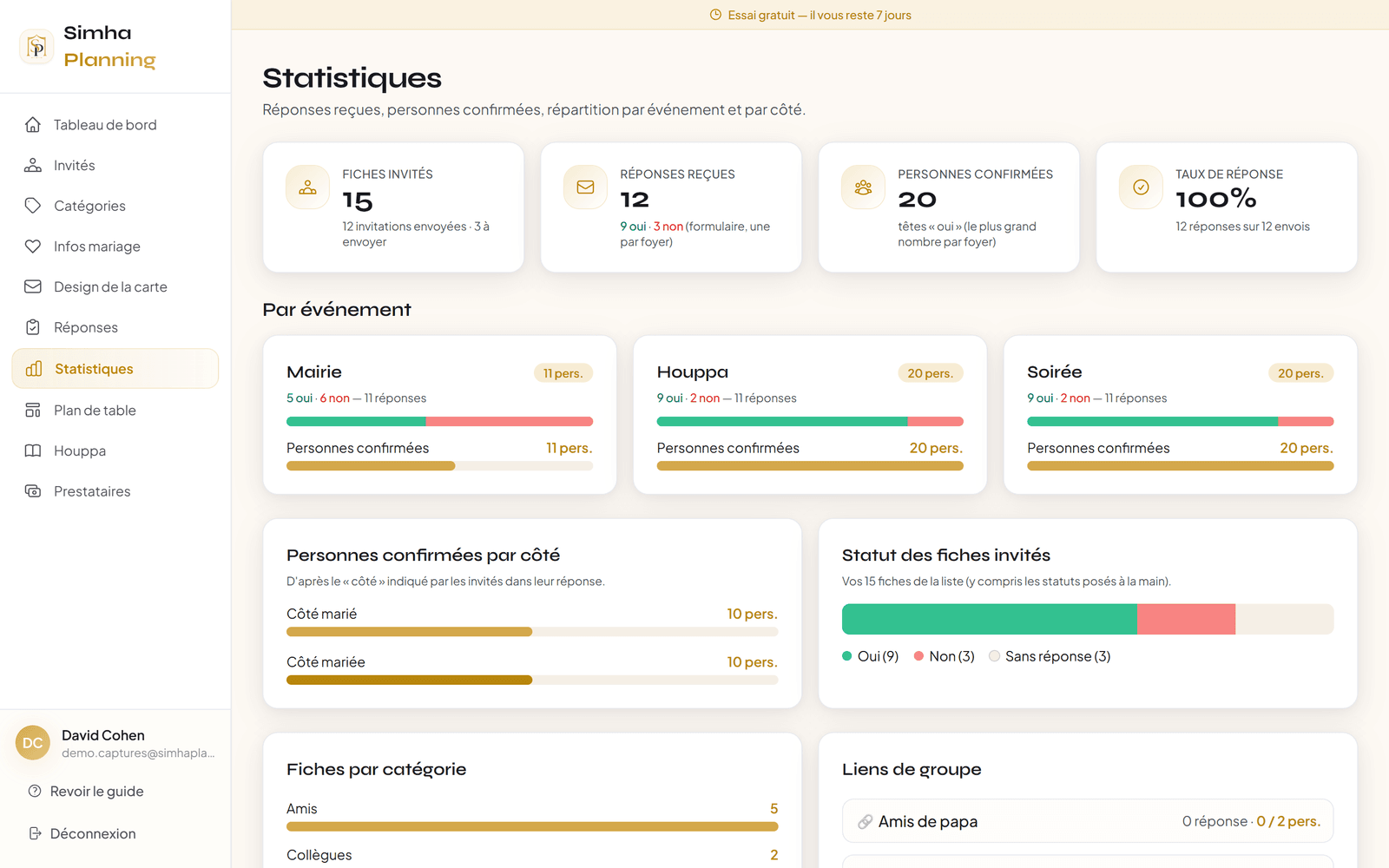The width and height of the screenshot is (1389, 868).
Task: Click the "20" personnes confirmées value
Action: pyautogui.click(x=917, y=200)
